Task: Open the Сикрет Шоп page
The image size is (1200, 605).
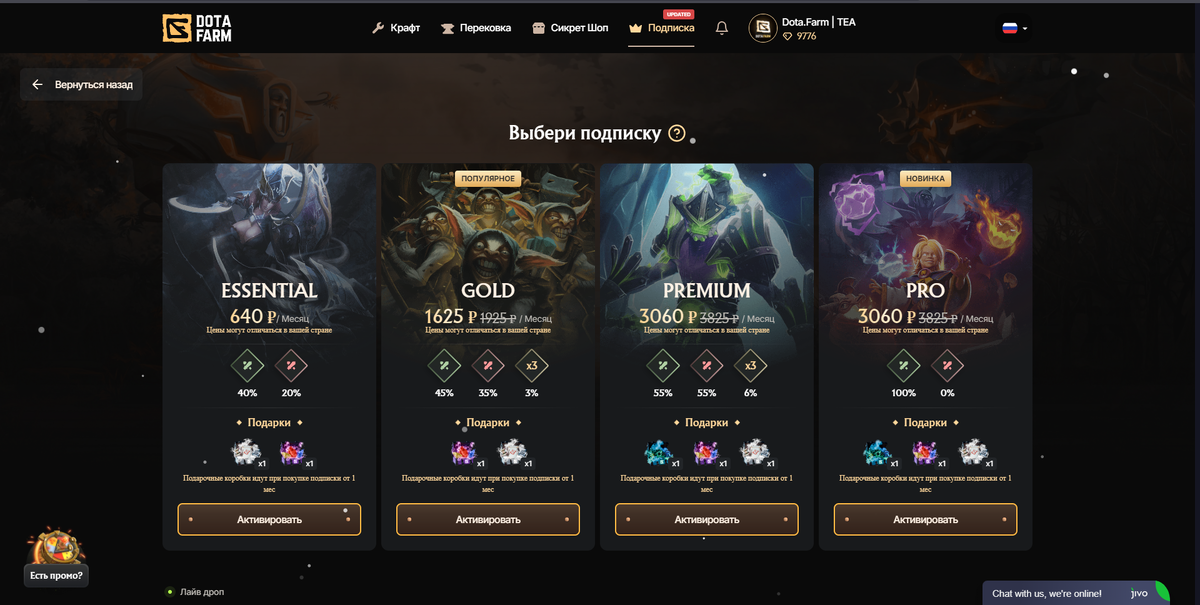Action: tap(569, 28)
